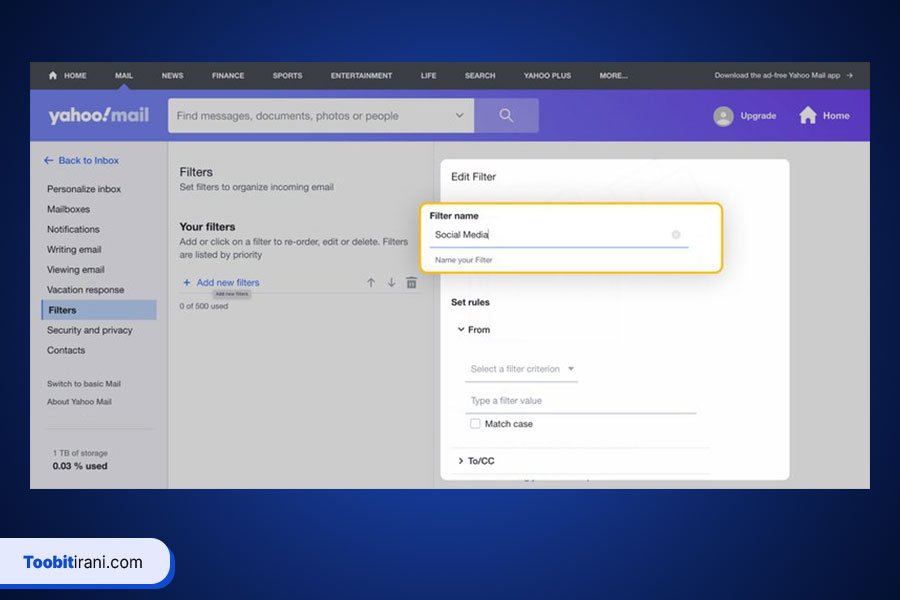
Task: Move filter up with the up arrow
Action: [371, 283]
